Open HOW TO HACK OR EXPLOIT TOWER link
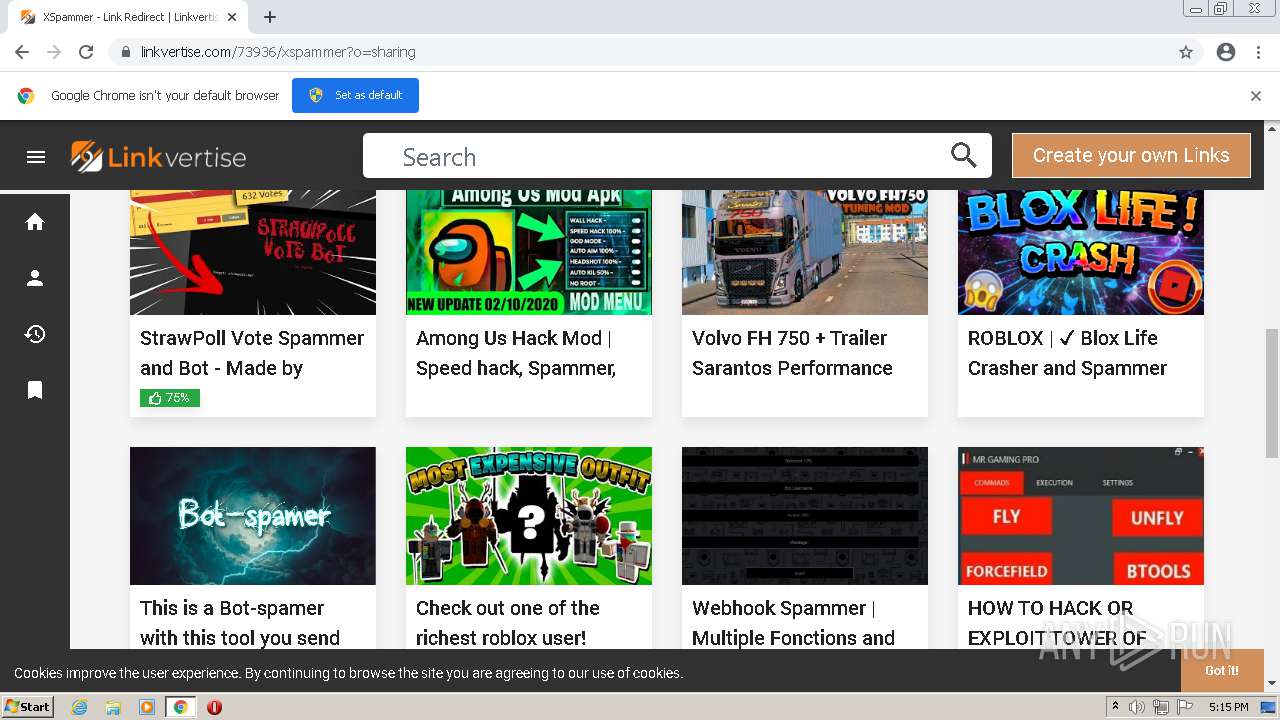Viewport: 1280px width, 720px height. [x=1057, y=623]
